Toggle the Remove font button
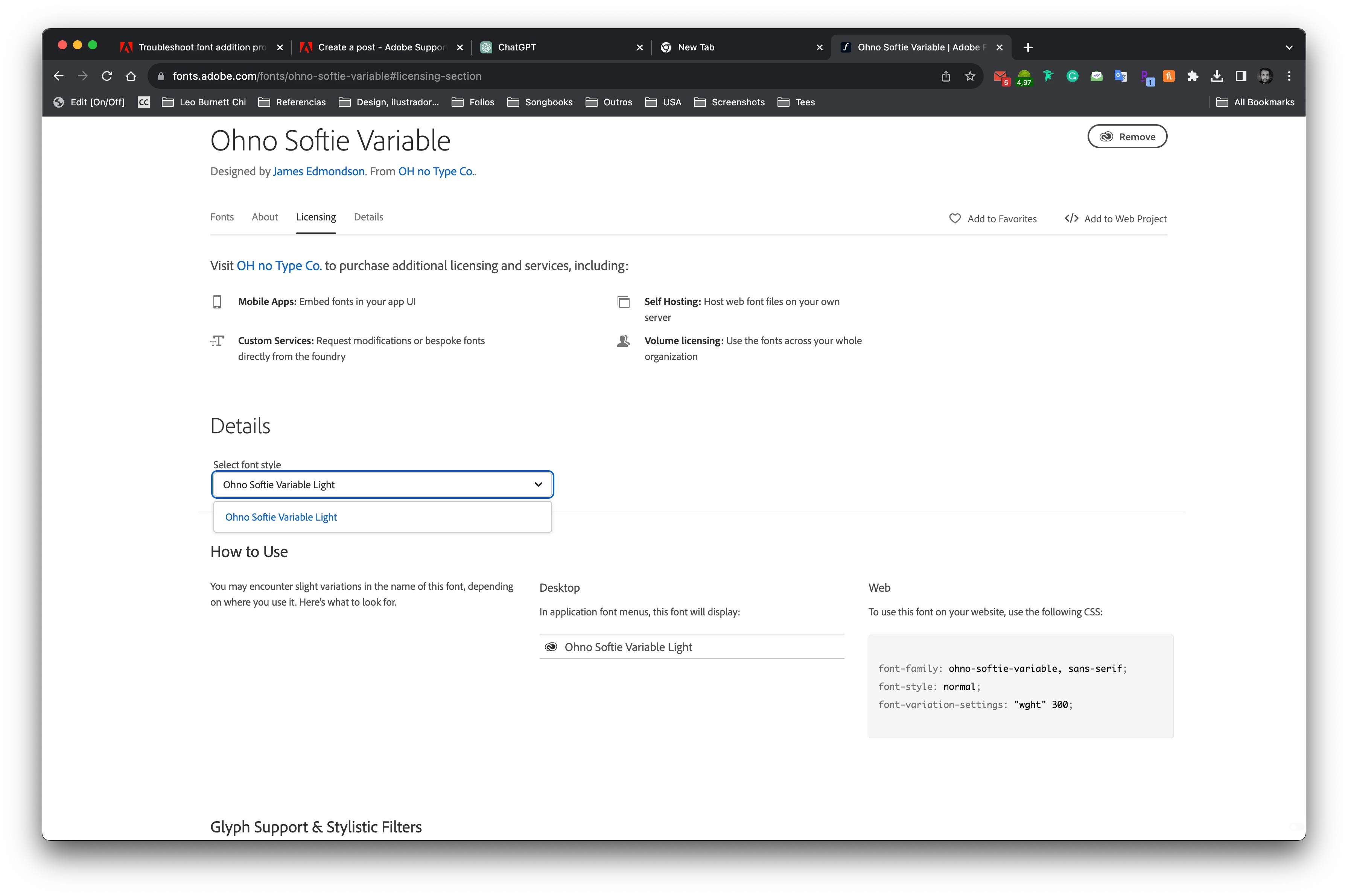 [1127, 137]
